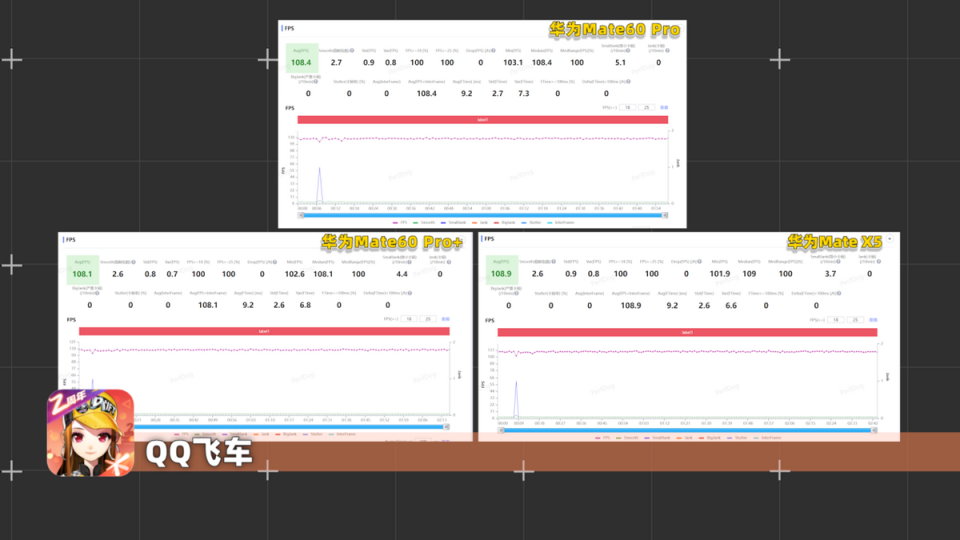
Task: Click SmallJank value 3.7 in Mate X5 panel
Action: (830, 274)
